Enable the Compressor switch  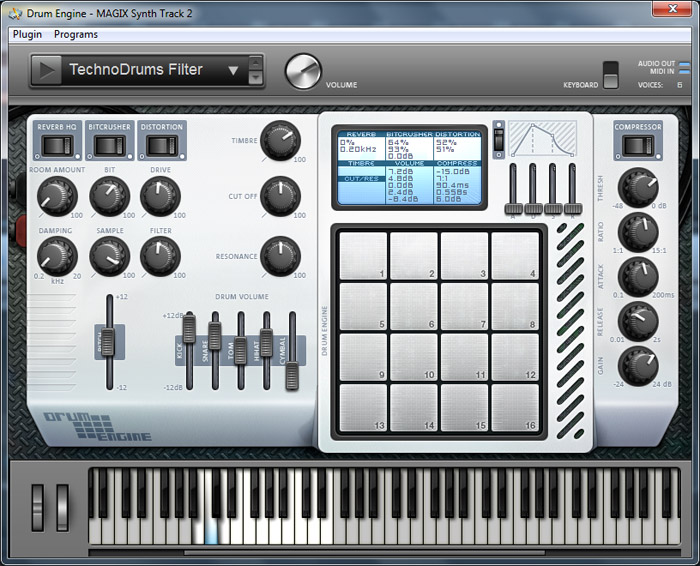[x=637, y=146]
